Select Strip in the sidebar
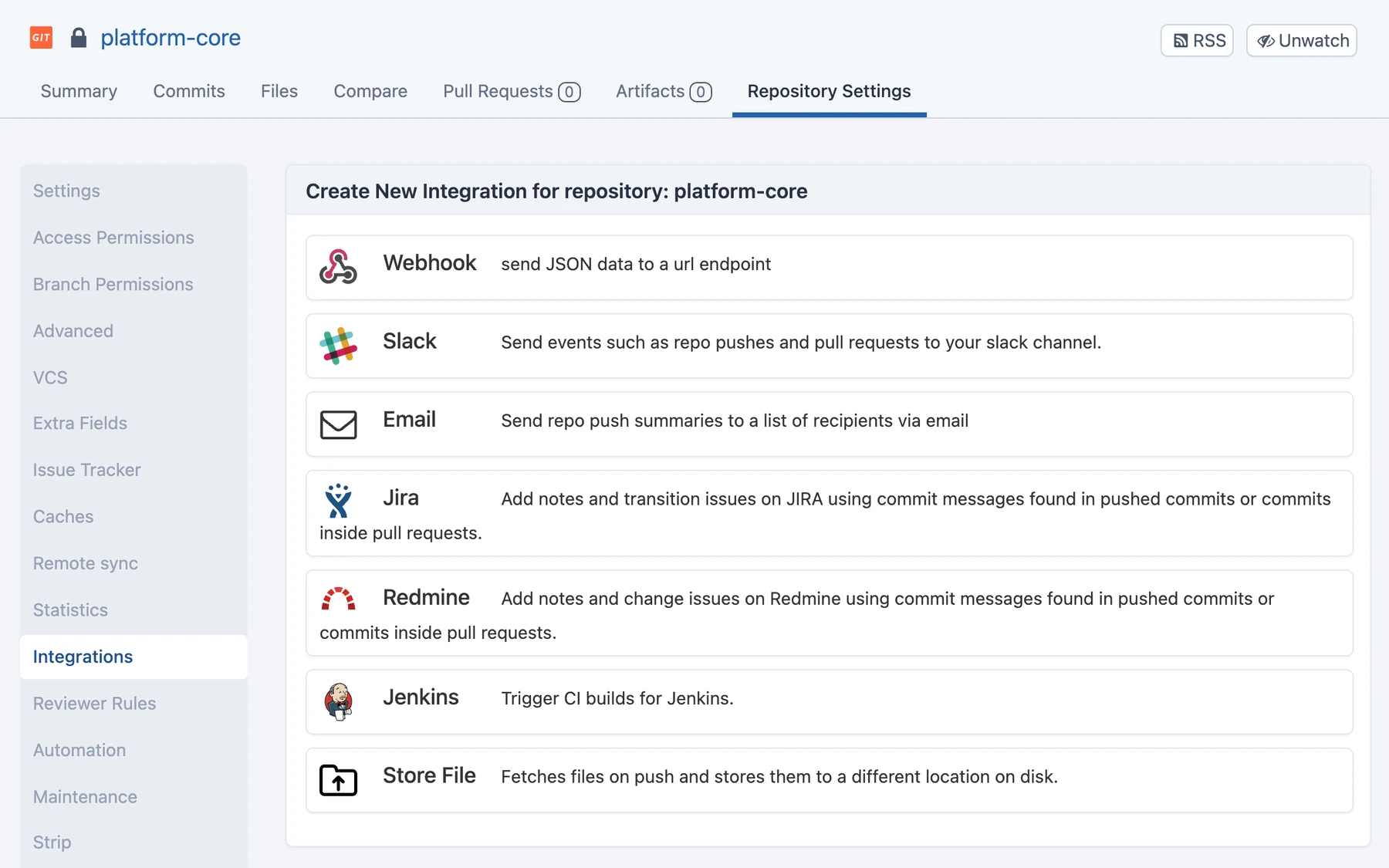Screen dimensions: 1389x868 tap(133, 843)
